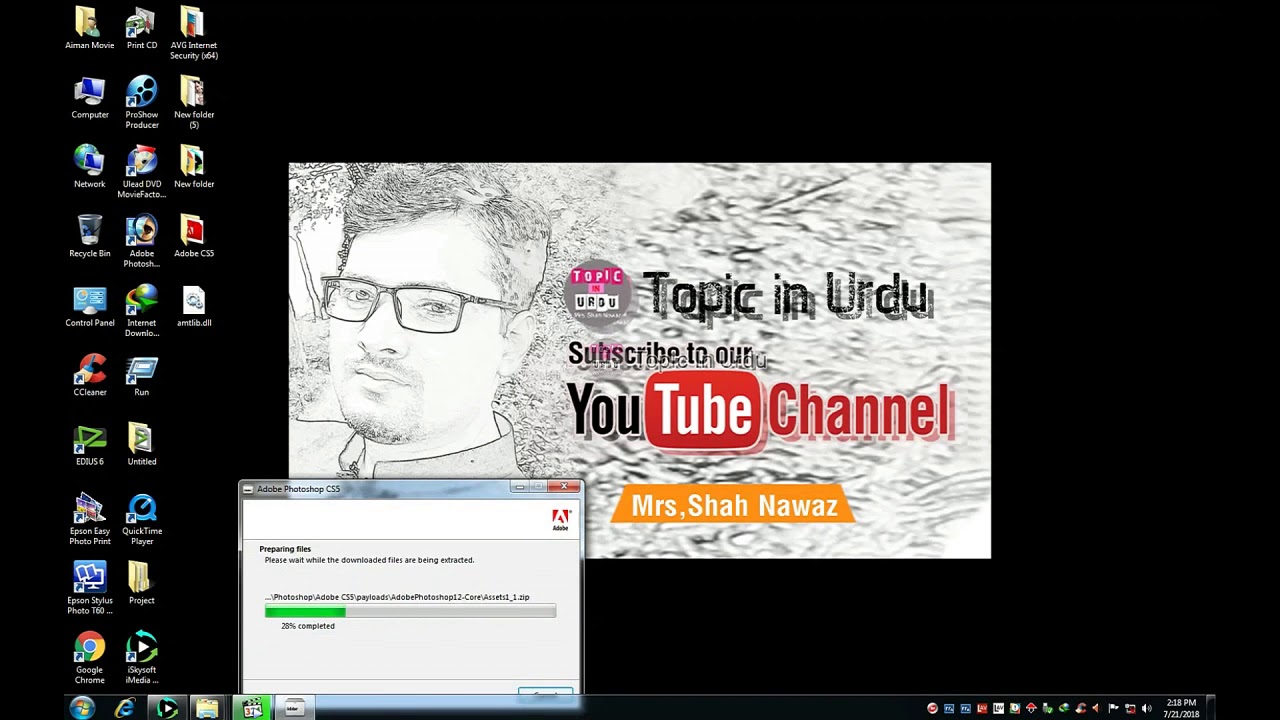Screen dimensions: 1280x720
Task: Open the Adobe CS5 folder icon
Action: click(193, 237)
